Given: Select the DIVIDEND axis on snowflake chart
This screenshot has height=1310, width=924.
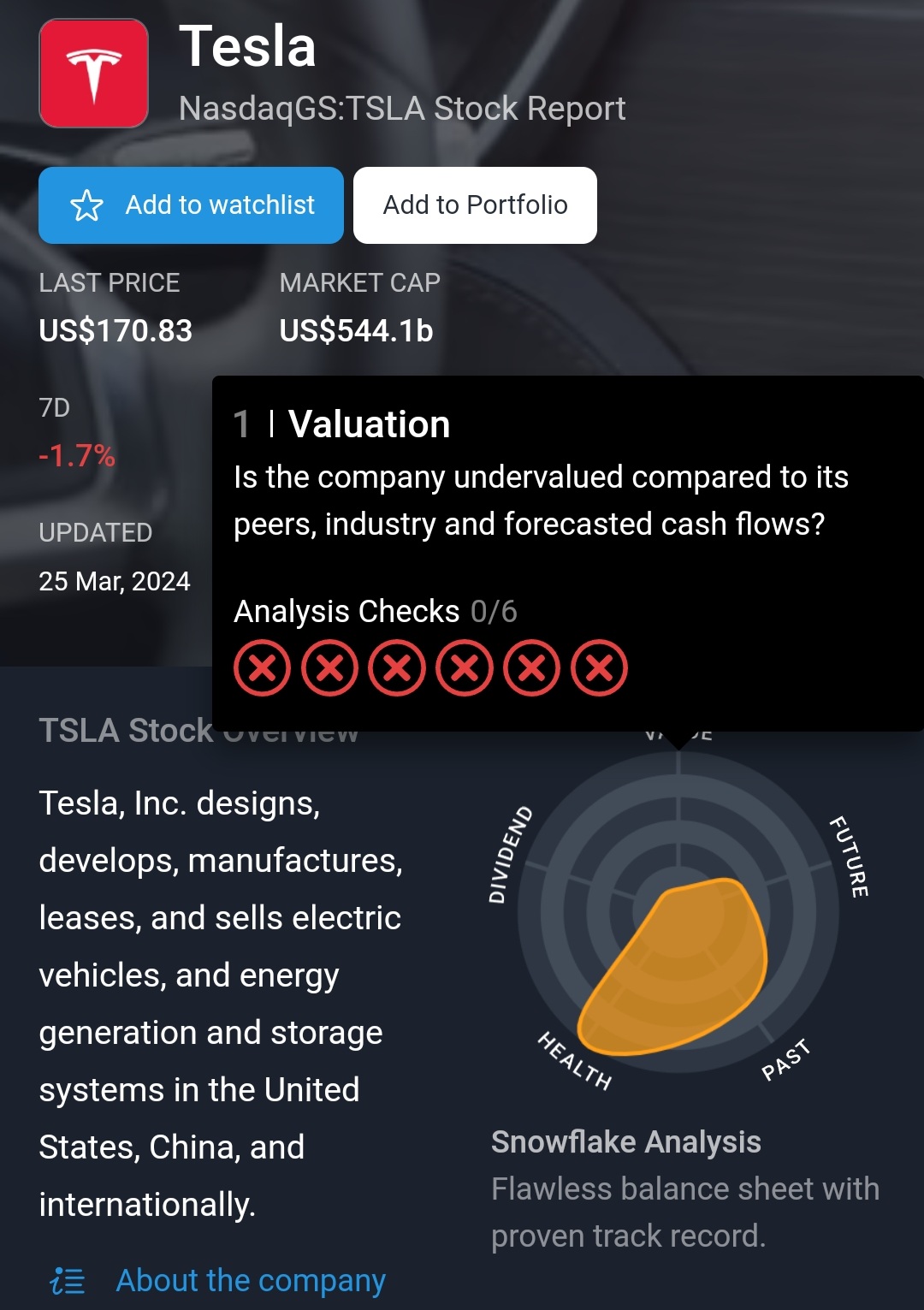Looking at the screenshot, I should click(x=510, y=854).
